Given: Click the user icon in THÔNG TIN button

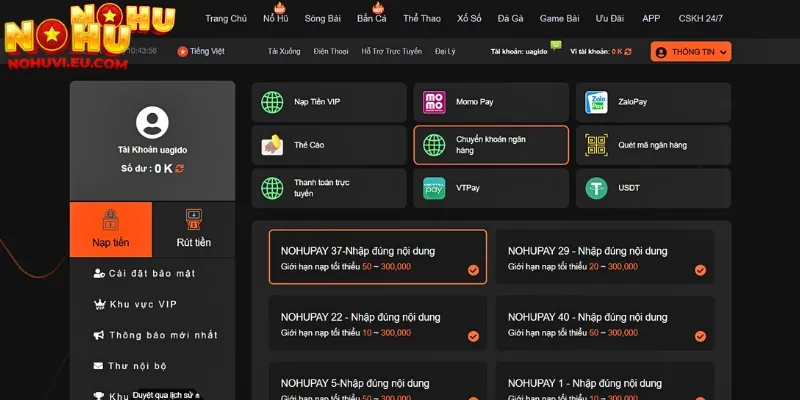Looking at the screenshot, I should (661, 52).
